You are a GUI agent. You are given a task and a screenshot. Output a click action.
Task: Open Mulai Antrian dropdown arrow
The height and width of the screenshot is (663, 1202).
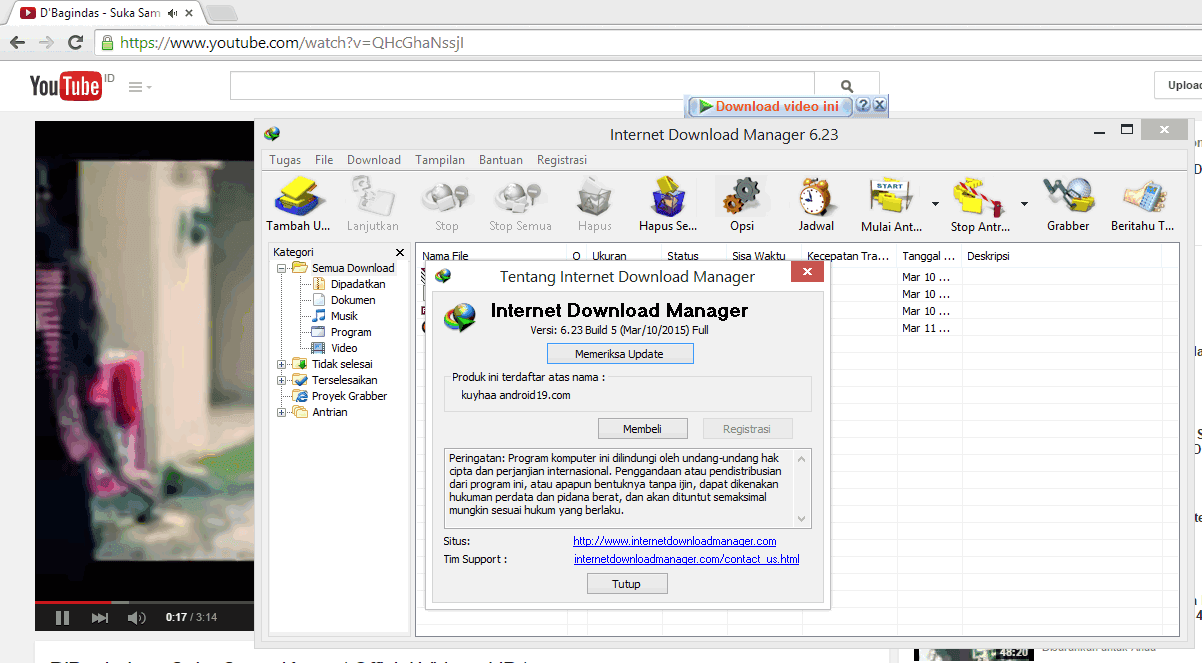[935, 204]
